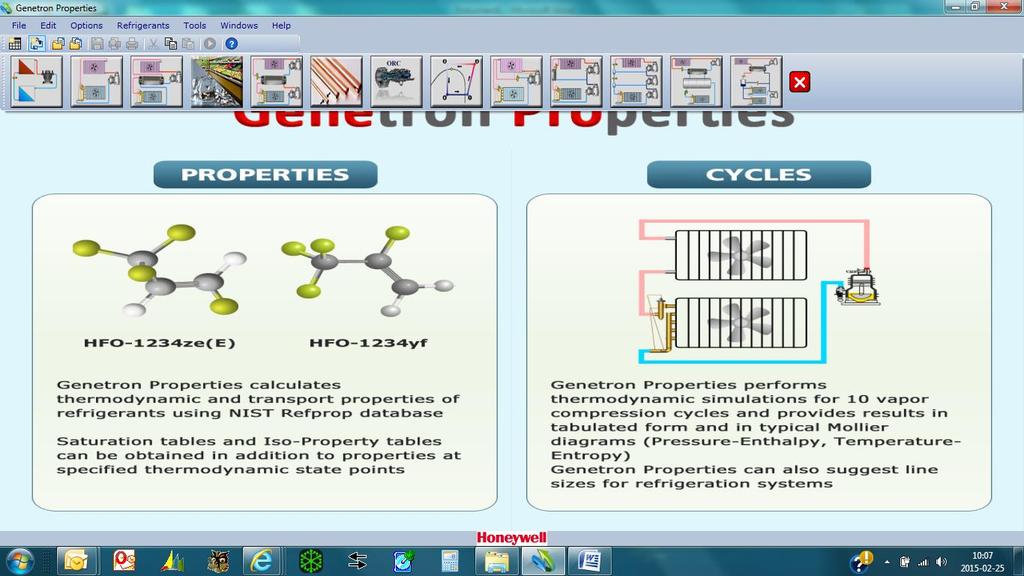The width and height of the screenshot is (1024, 576).
Task: Click the HFO-1234ze(E) label
Action: point(159,343)
